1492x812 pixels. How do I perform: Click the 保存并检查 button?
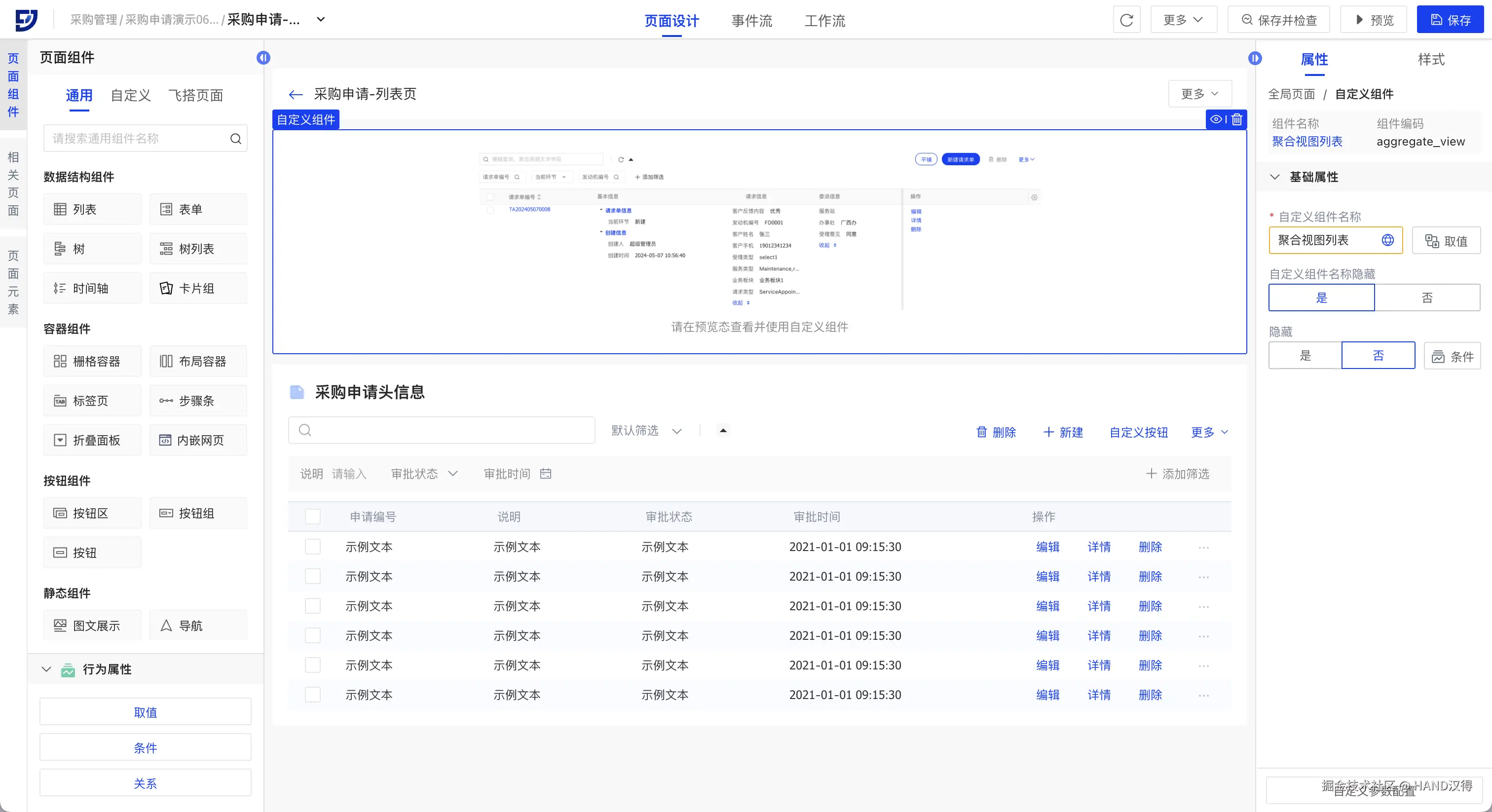(1278, 20)
